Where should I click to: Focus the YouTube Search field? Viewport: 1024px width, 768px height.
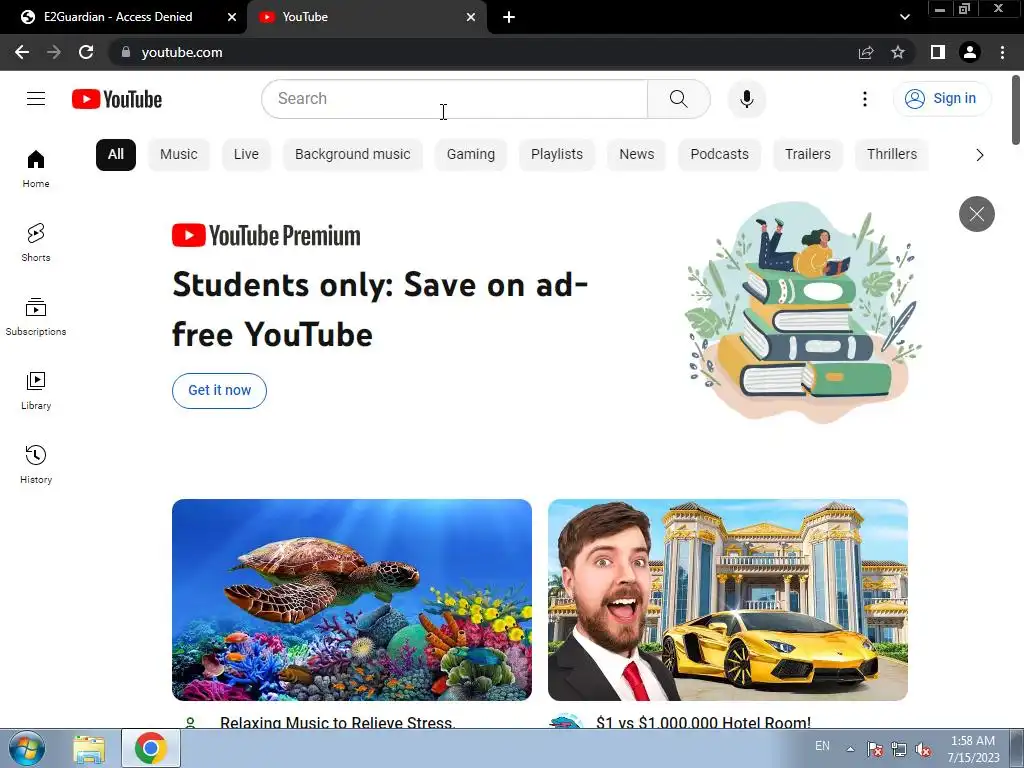(455, 99)
